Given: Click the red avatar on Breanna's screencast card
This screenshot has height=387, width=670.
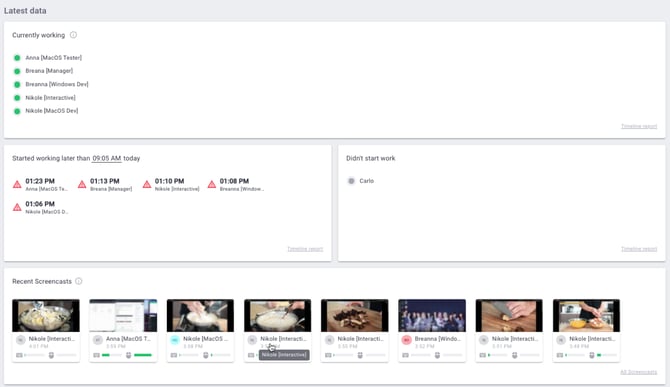Looking at the screenshot, I should pos(406,340).
